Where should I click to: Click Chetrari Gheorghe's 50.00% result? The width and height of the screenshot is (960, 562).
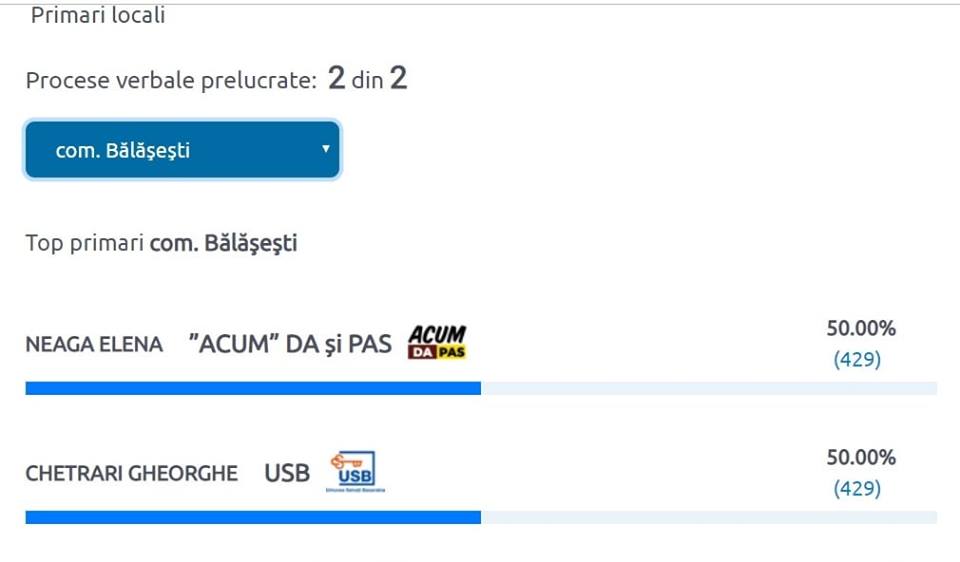point(861,458)
